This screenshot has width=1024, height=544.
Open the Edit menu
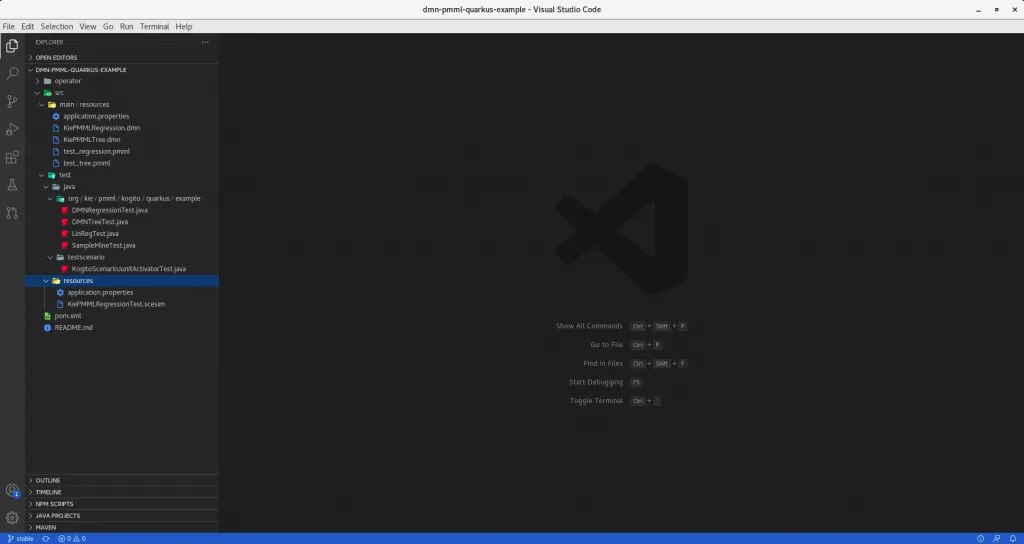(27, 27)
